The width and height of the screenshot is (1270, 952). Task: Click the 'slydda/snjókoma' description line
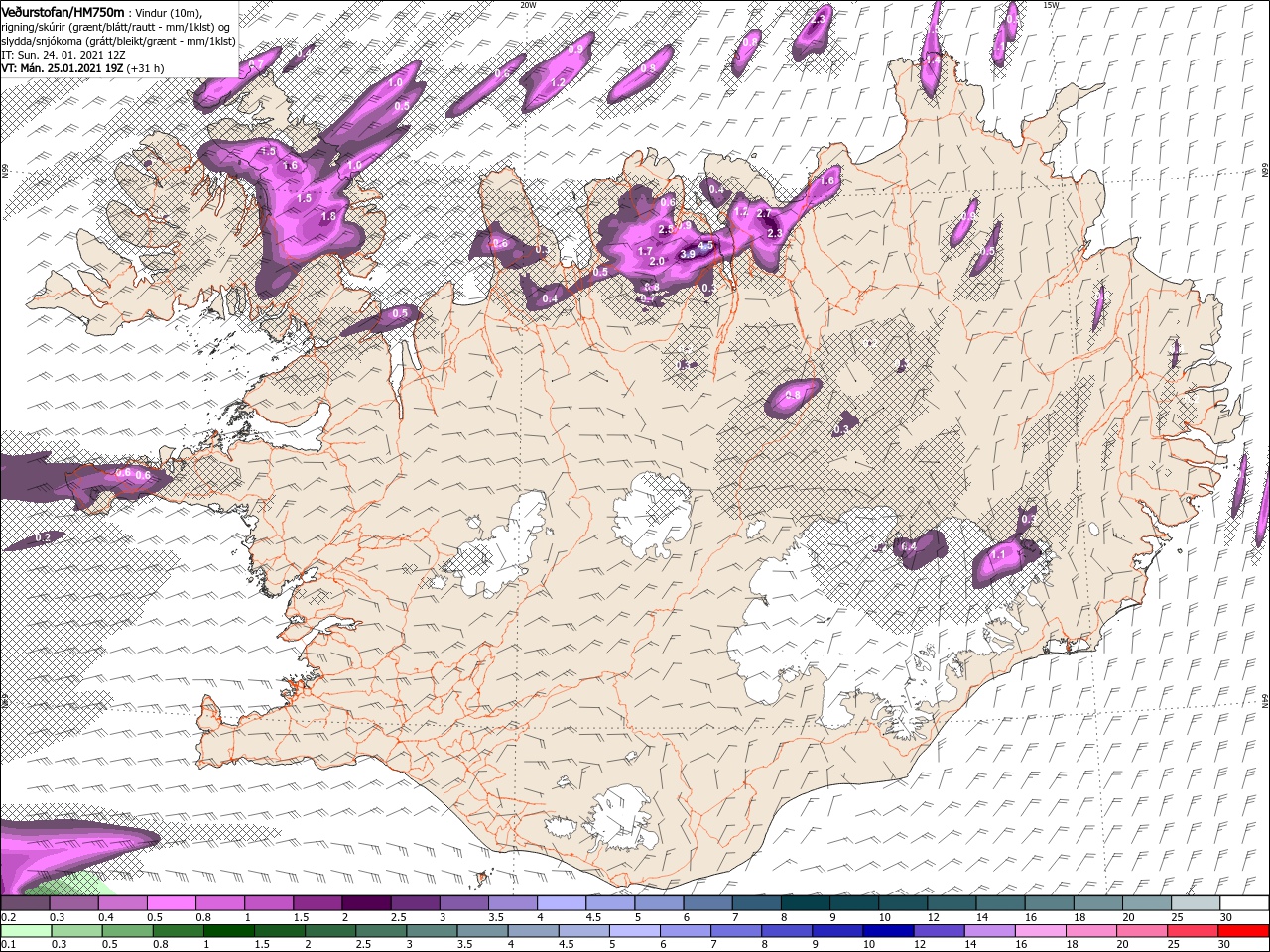118,41
